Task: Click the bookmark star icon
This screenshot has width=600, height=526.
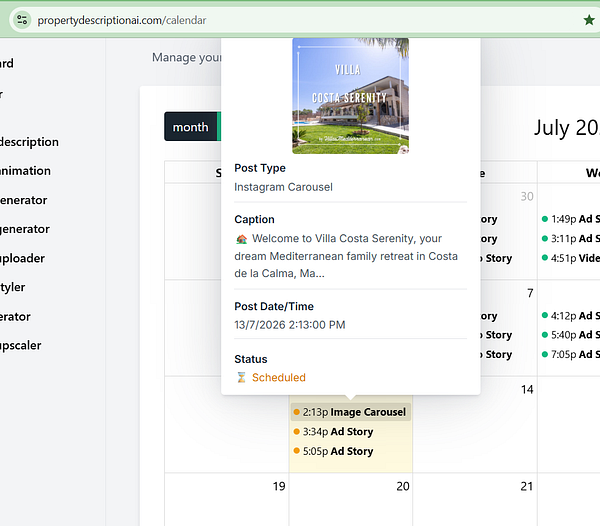Action: pyautogui.click(x=589, y=20)
